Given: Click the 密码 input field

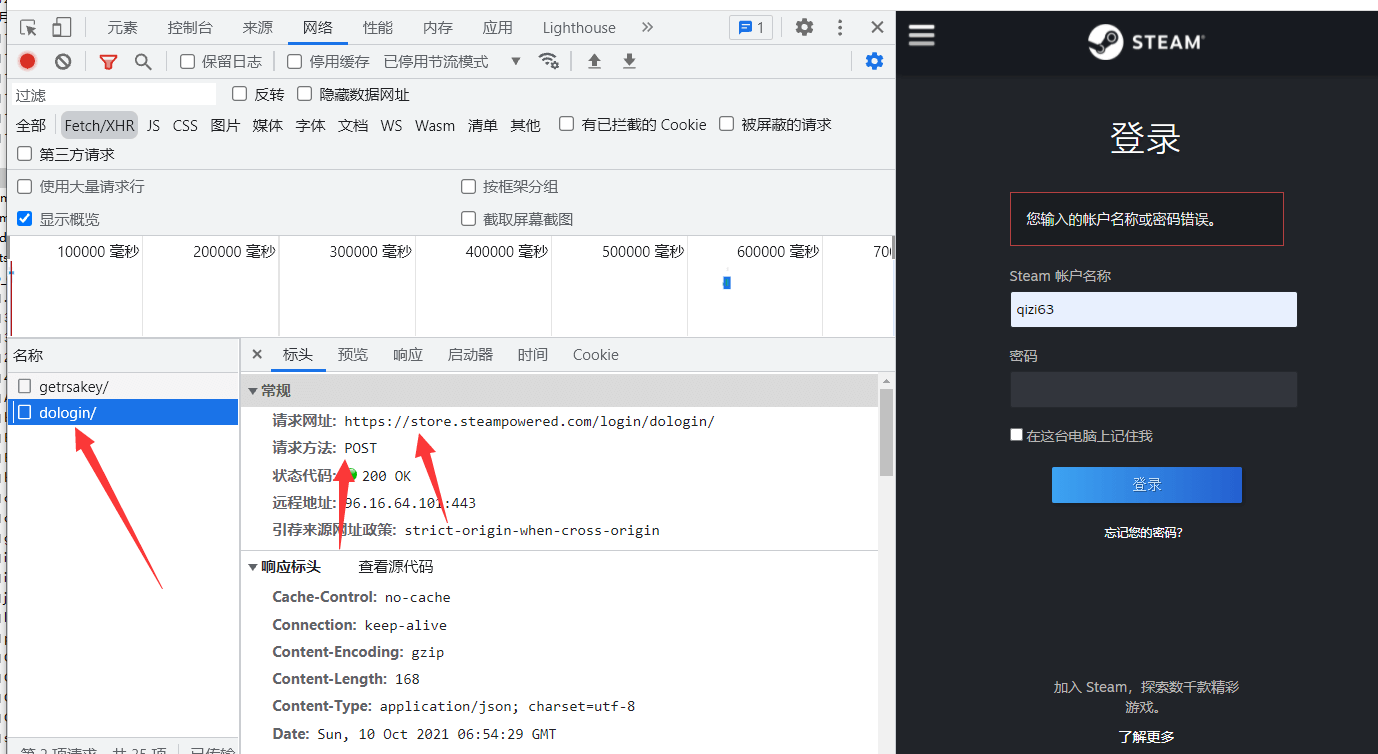Looking at the screenshot, I should coord(1153,390).
